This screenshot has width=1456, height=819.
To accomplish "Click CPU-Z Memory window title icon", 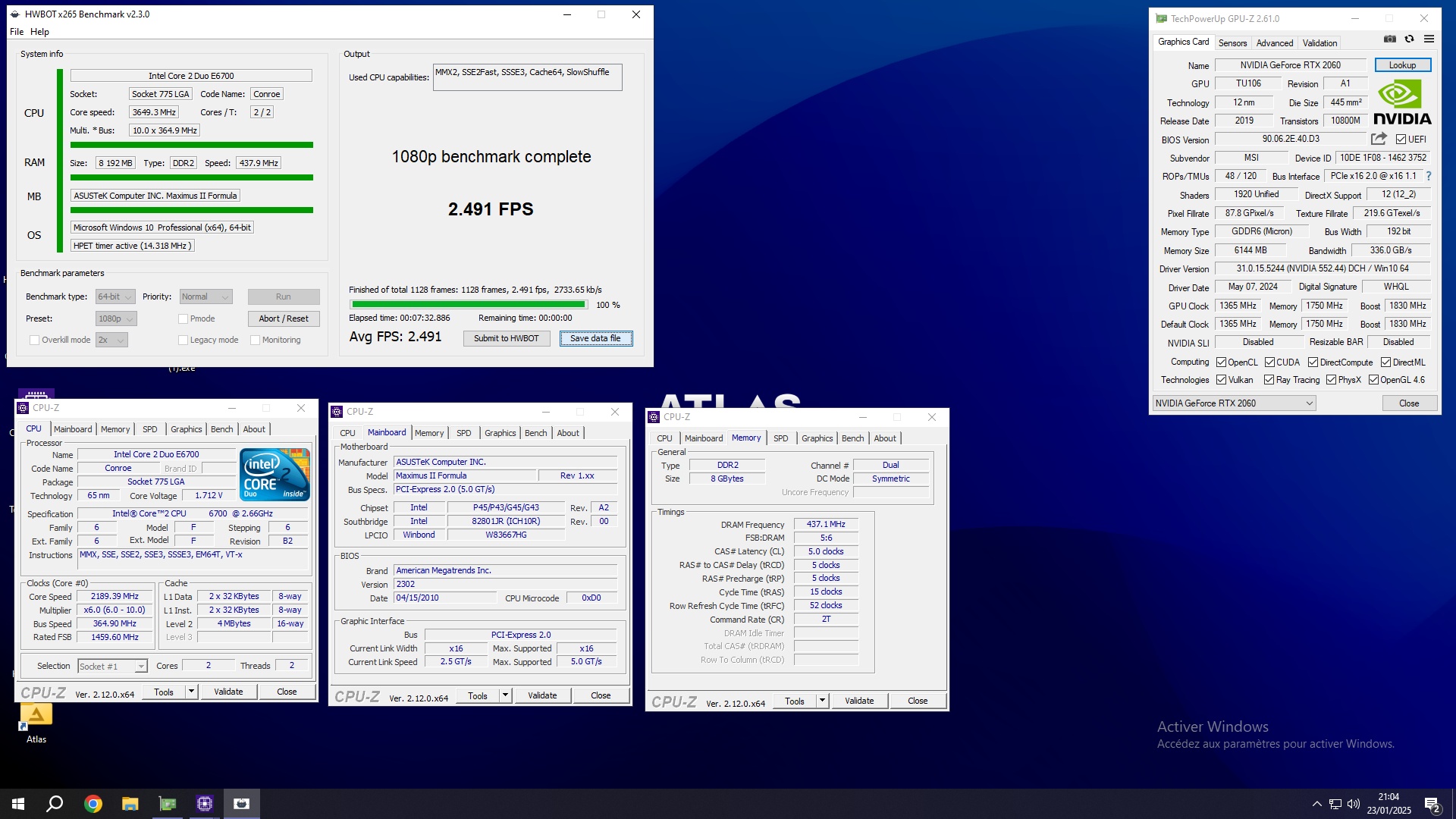I will (654, 417).
